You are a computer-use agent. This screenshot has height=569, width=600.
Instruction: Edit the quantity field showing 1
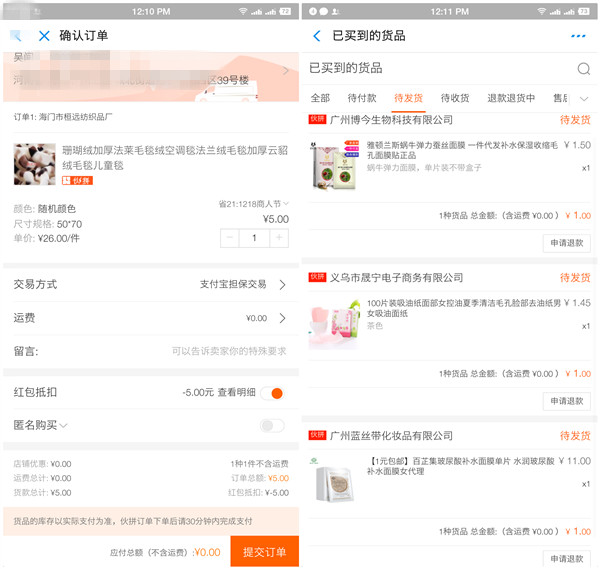click(254, 238)
